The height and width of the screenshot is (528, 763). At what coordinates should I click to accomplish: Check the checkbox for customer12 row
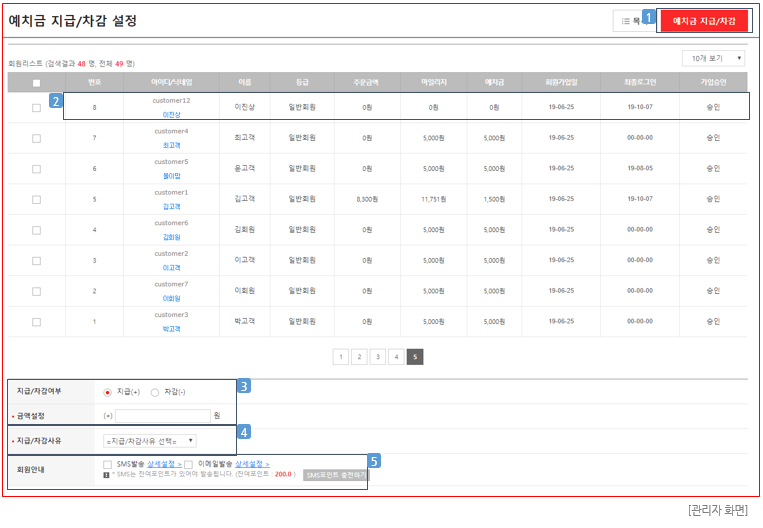(x=36, y=107)
